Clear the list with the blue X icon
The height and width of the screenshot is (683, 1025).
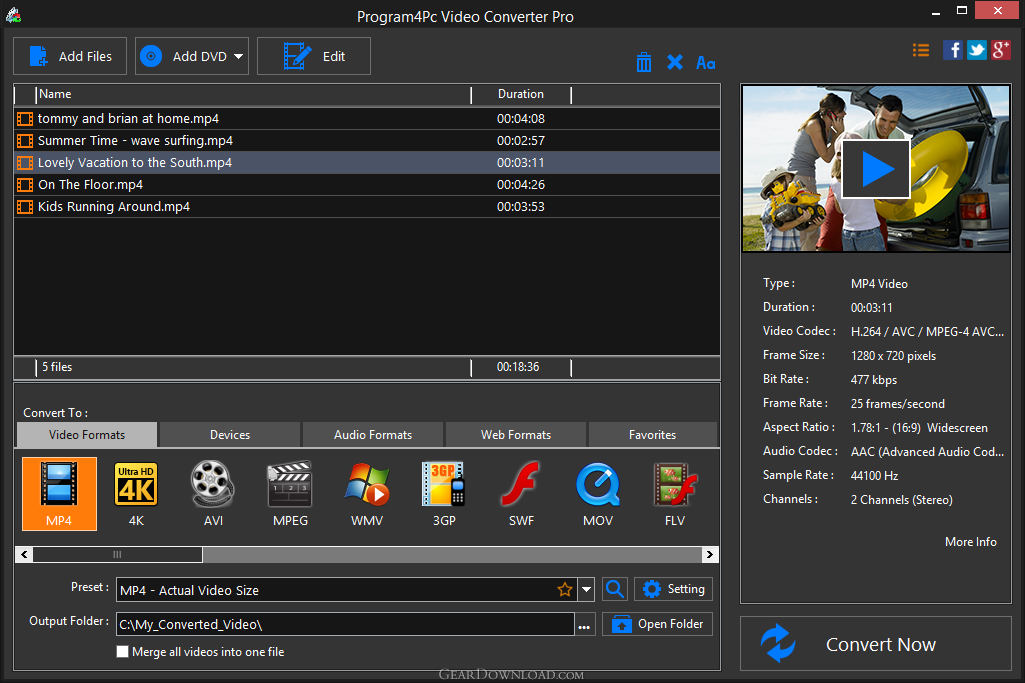click(675, 63)
